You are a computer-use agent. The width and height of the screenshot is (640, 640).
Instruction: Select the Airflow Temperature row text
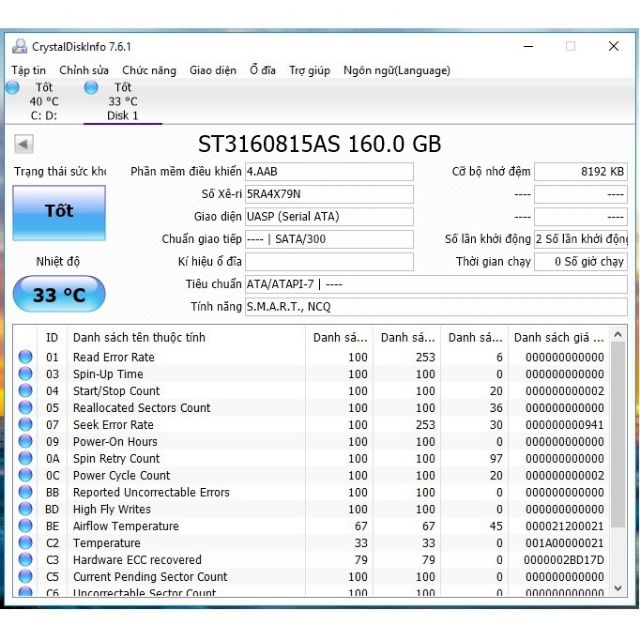click(x=126, y=526)
